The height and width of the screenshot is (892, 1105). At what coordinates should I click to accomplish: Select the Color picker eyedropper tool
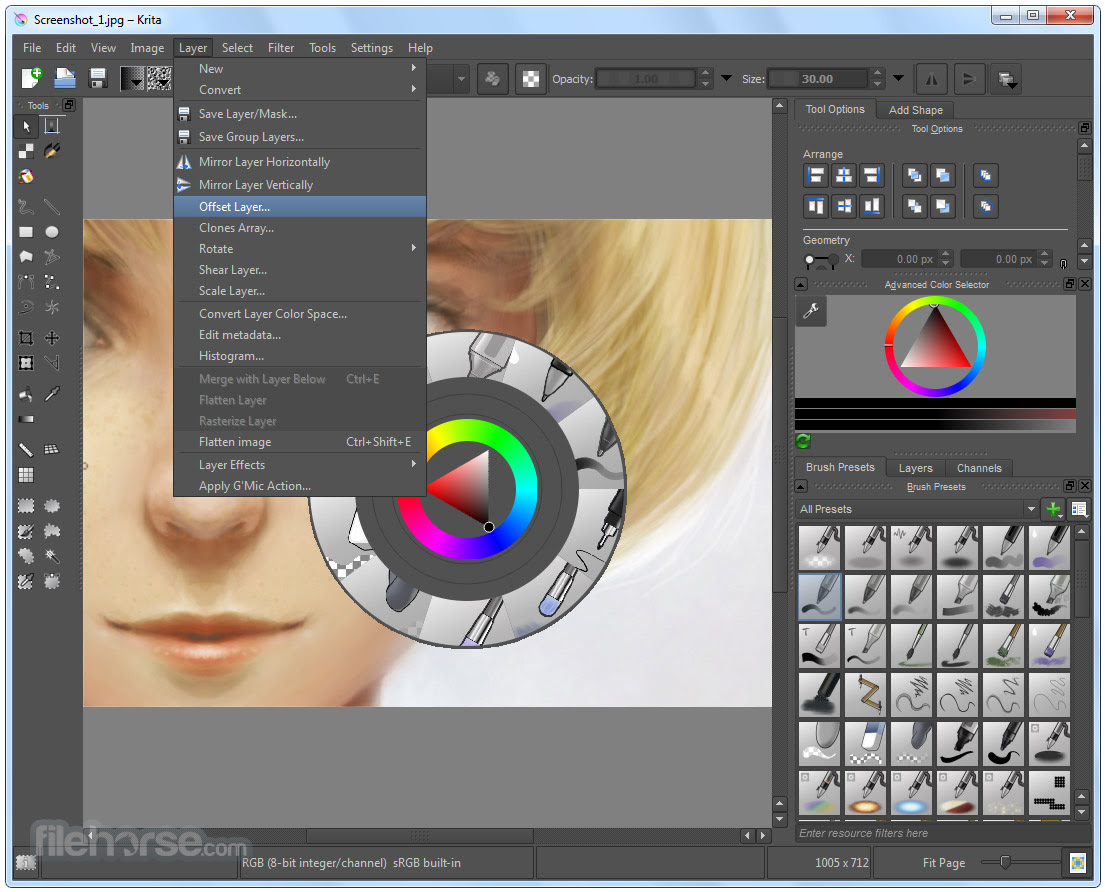click(52, 394)
